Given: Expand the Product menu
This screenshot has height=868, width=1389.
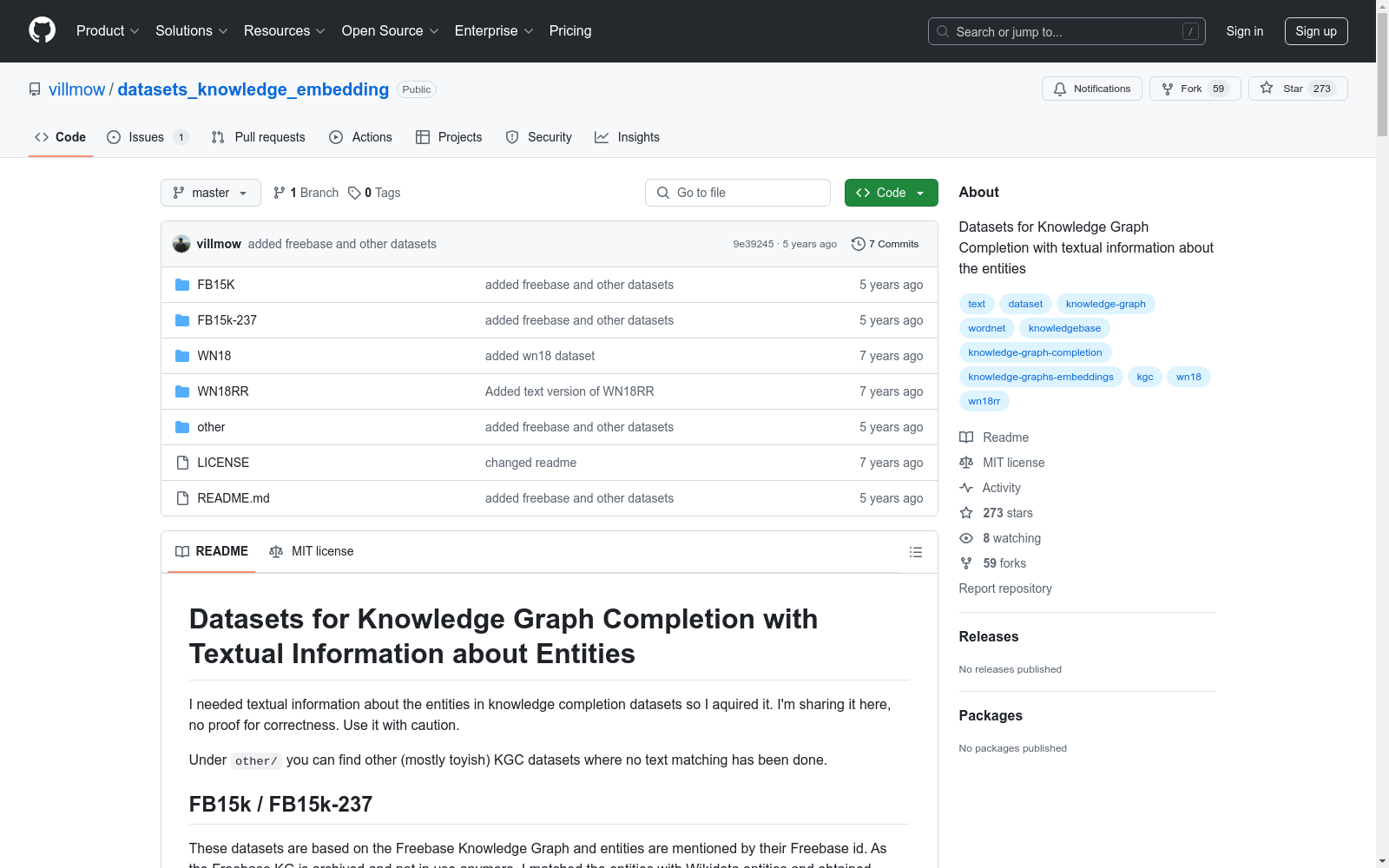Looking at the screenshot, I should [108, 30].
